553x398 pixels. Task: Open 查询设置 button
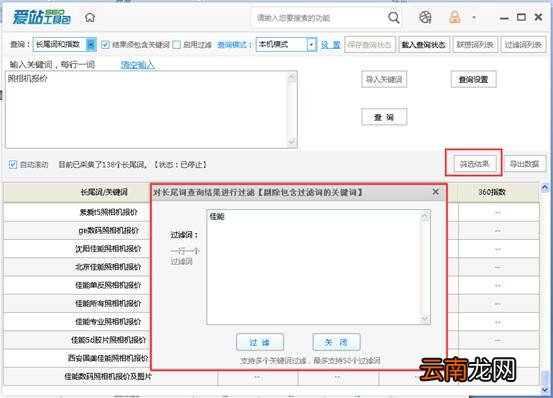tap(473, 80)
